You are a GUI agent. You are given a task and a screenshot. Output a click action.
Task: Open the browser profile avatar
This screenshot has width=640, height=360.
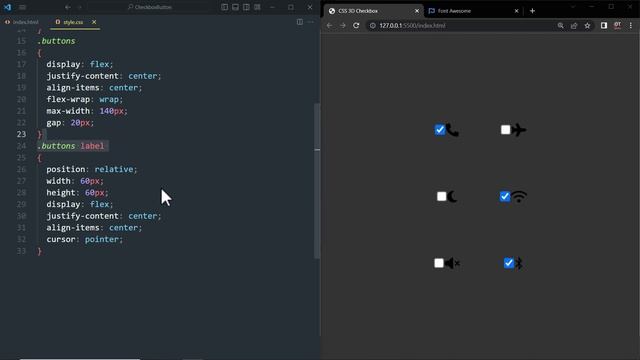618,26
